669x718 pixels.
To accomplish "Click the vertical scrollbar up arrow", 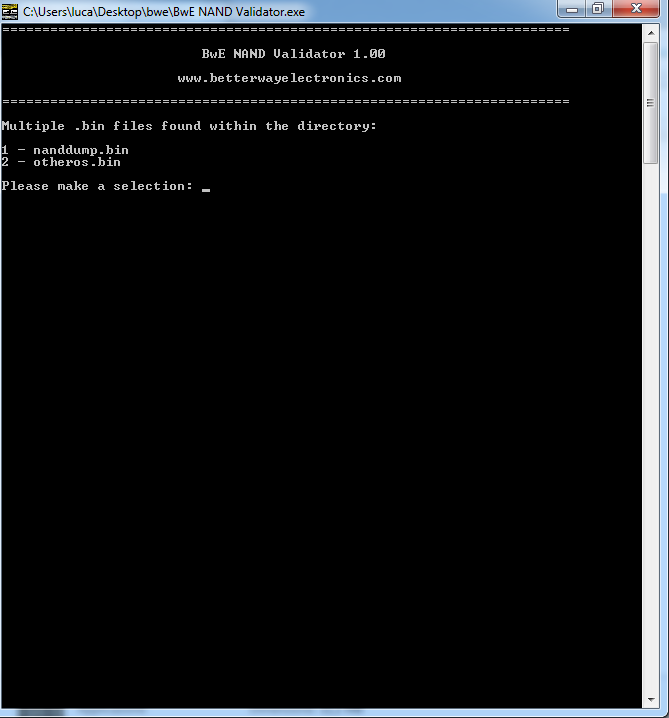I will click(651, 33).
